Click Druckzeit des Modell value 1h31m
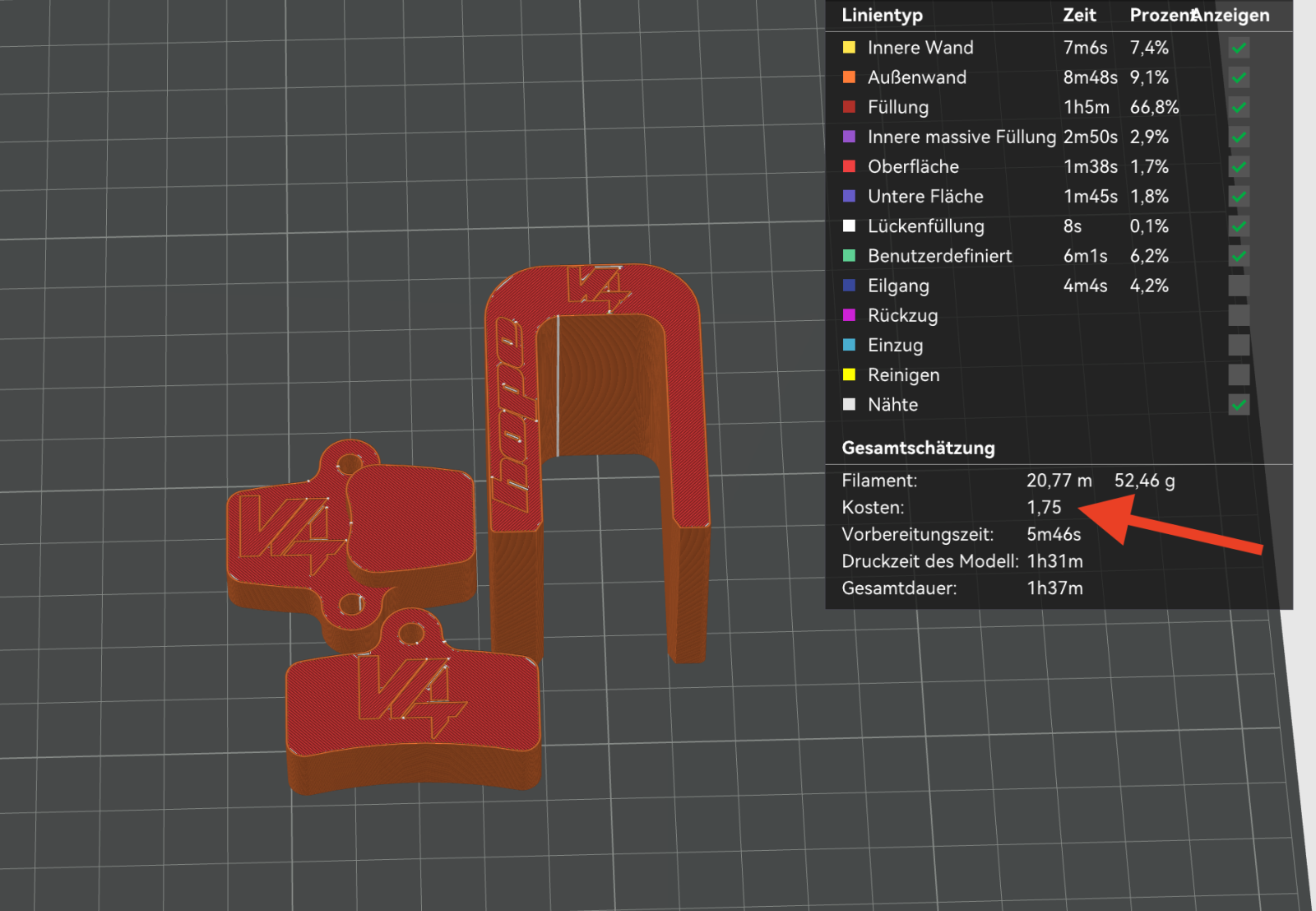The image size is (1316, 911). (x=1054, y=561)
